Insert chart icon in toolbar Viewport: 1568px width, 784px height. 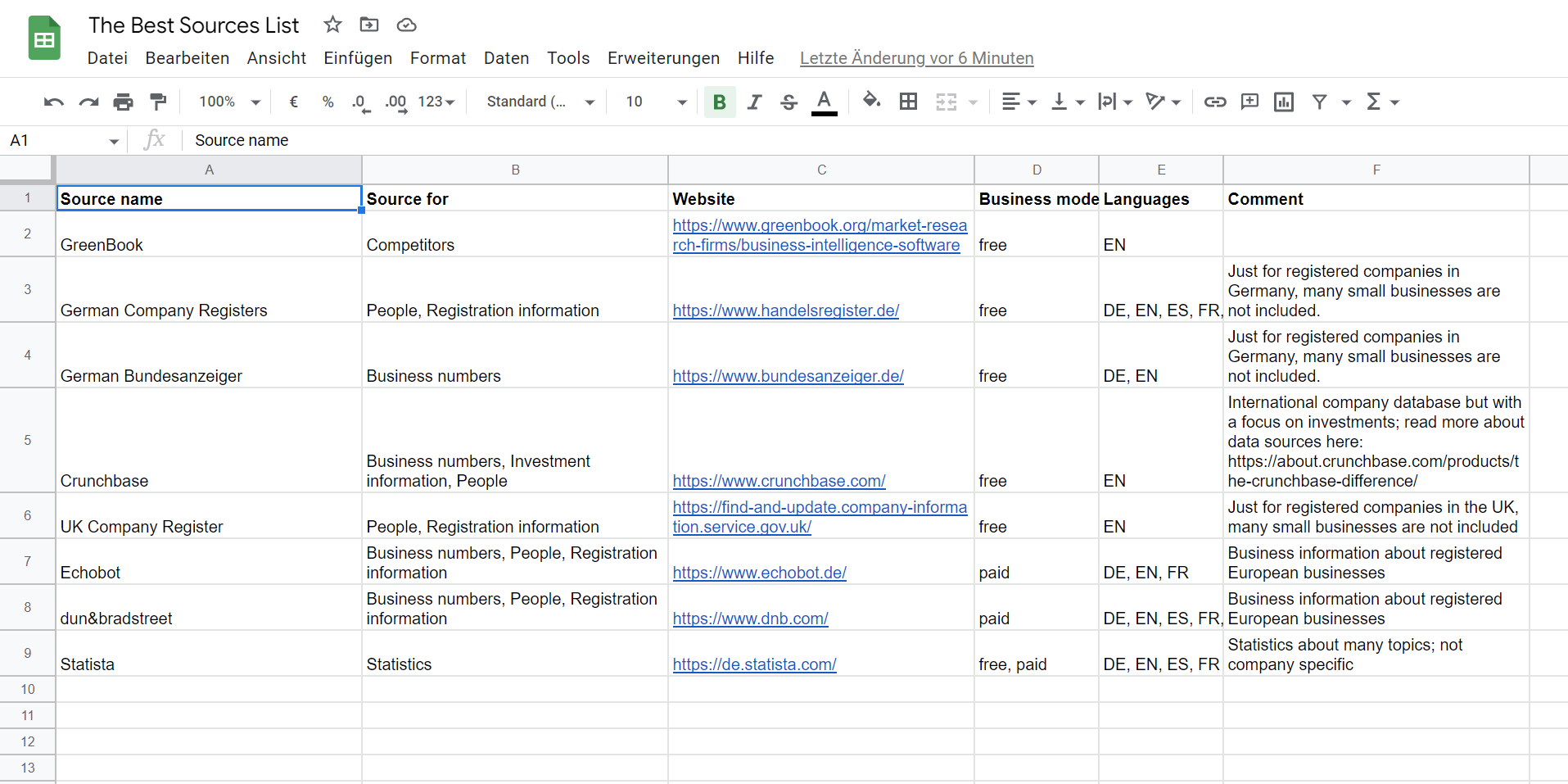click(x=1284, y=102)
